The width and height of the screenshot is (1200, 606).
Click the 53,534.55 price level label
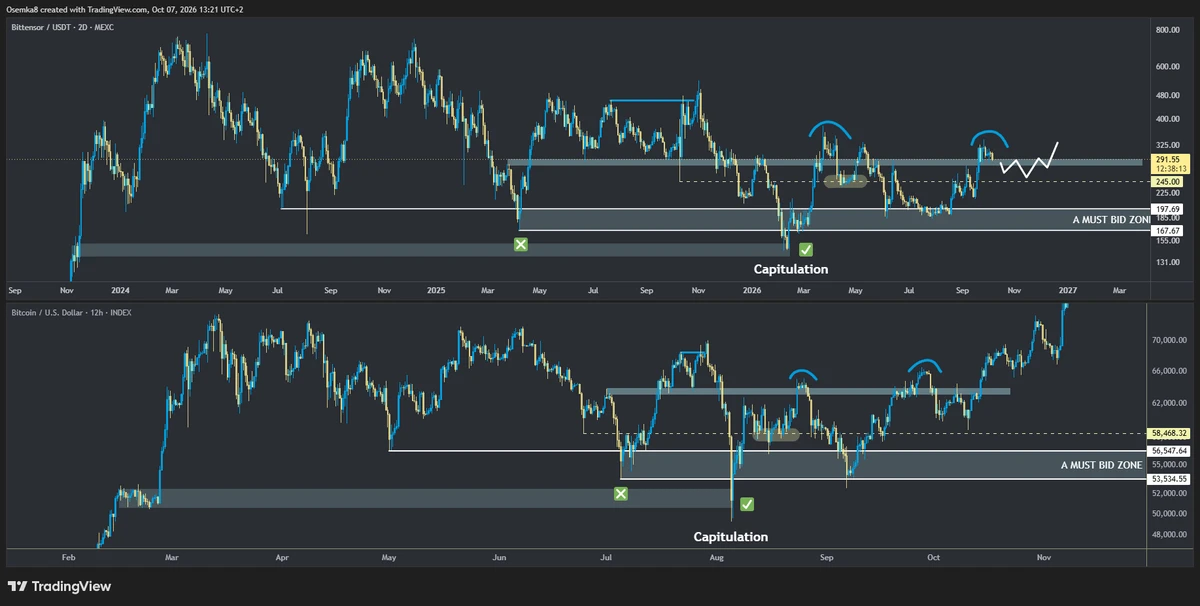[1169, 479]
